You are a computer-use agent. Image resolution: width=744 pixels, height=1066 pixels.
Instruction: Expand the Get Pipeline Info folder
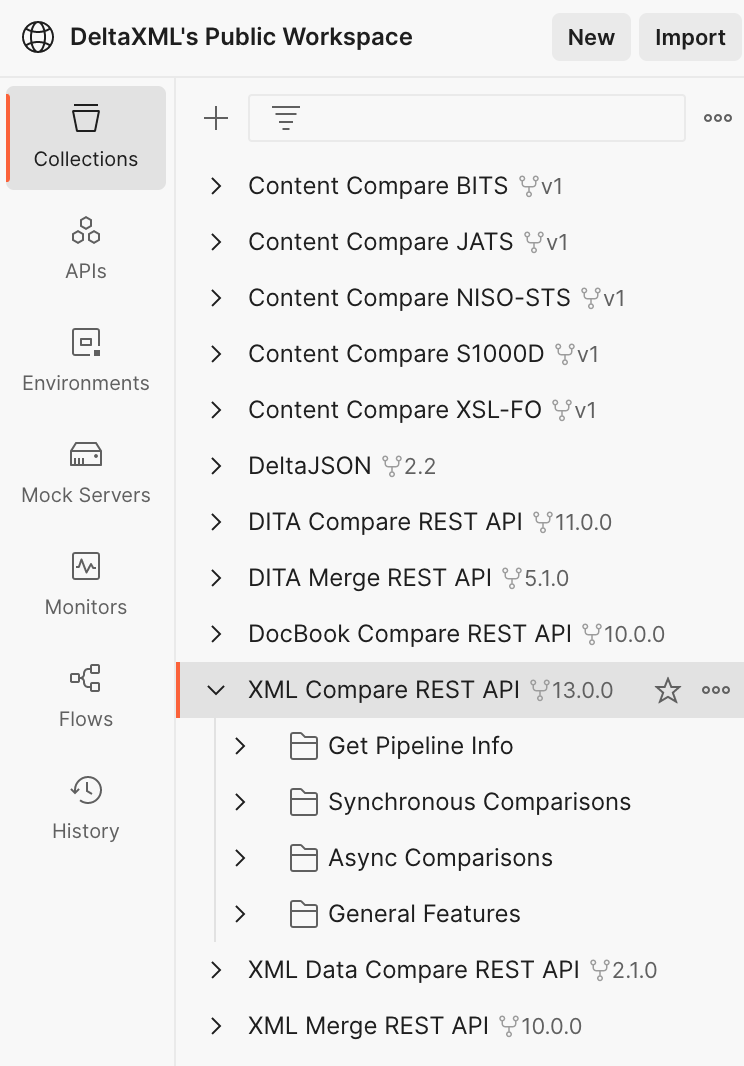point(240,746)
